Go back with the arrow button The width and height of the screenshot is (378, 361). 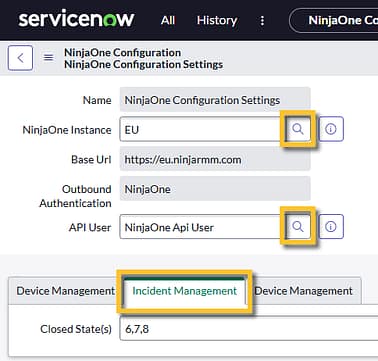20,58
